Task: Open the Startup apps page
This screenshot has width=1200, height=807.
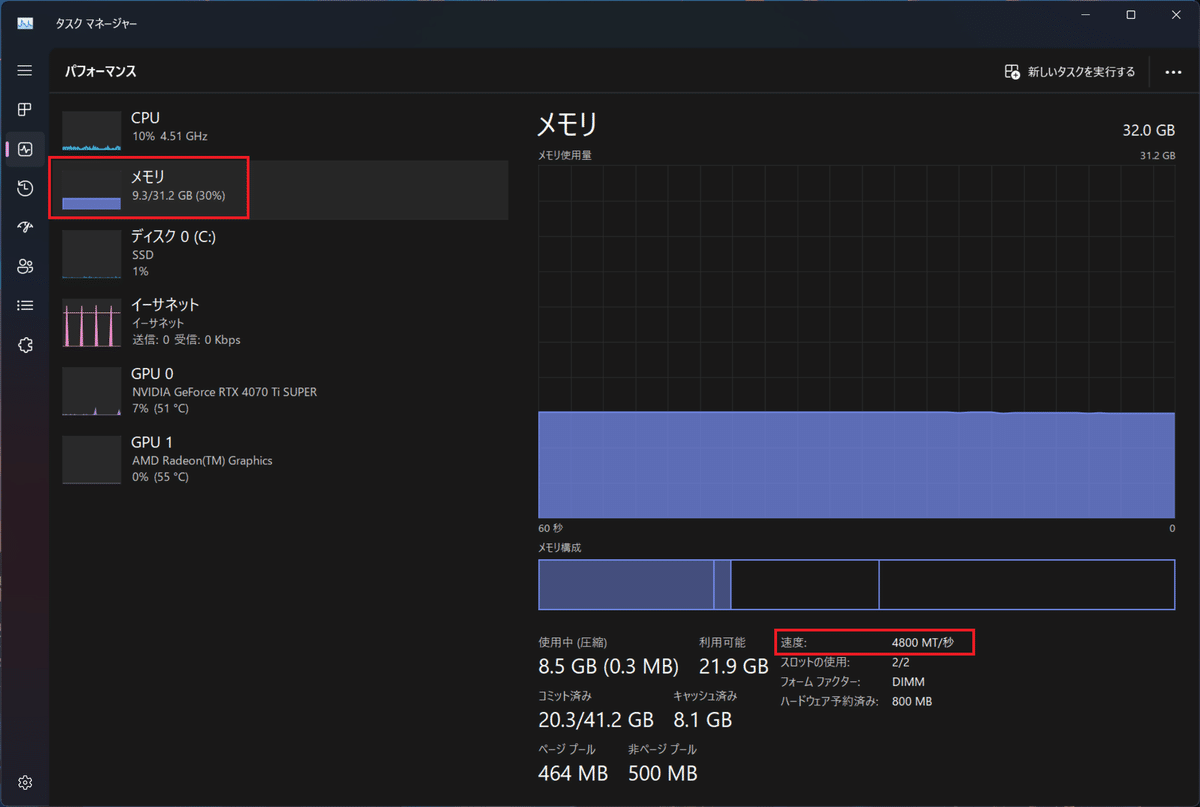Action: click(x=24, y=226)
